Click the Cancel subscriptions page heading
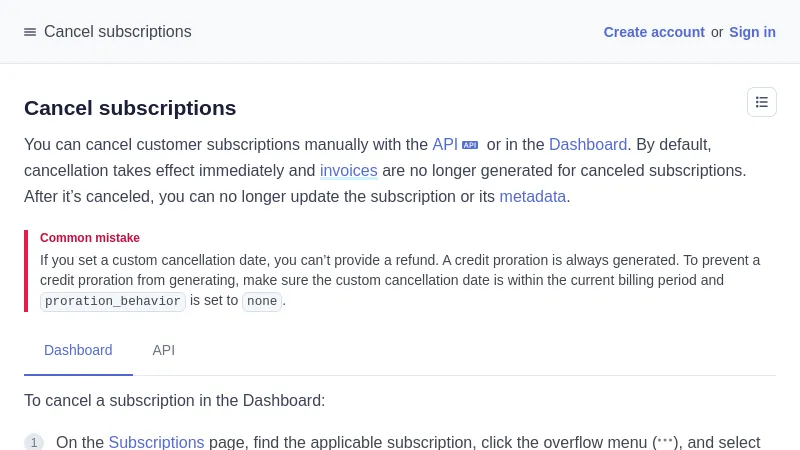Viewport: 800px width, 450px height. (130, 108)
